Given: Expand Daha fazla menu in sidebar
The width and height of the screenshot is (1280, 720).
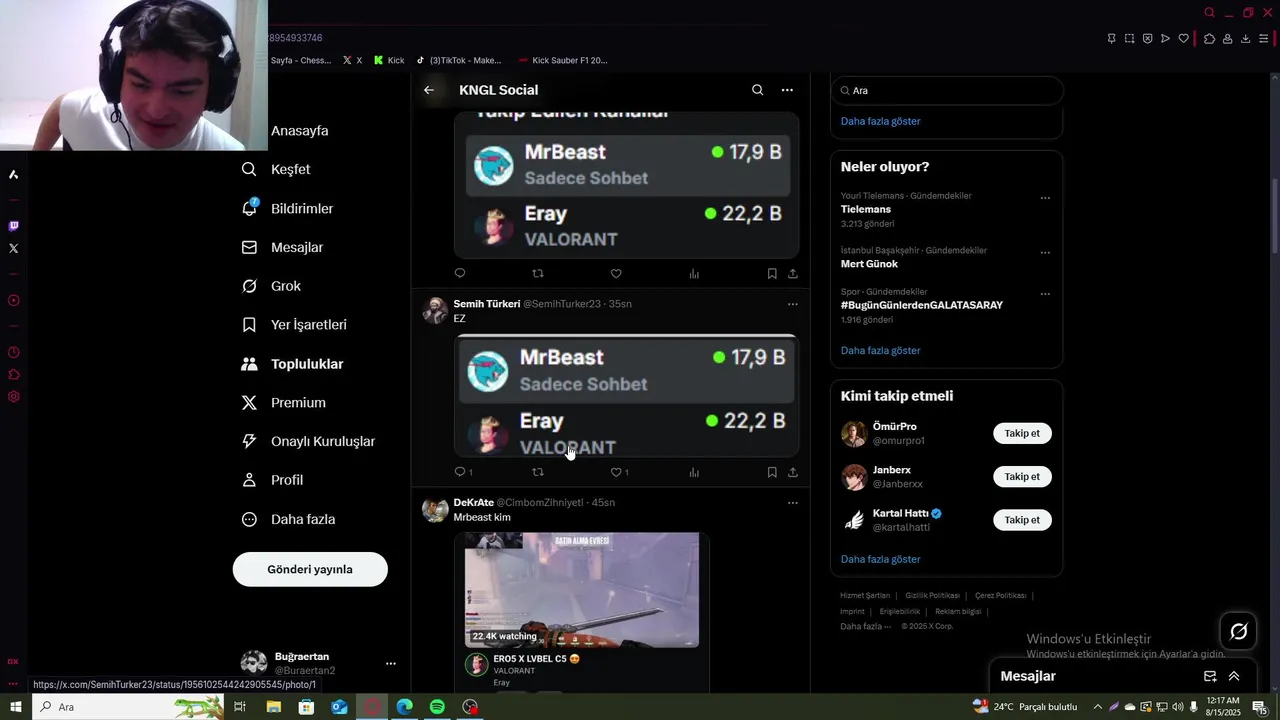Looking at the screenshot, I should click(x=303, y=520).
